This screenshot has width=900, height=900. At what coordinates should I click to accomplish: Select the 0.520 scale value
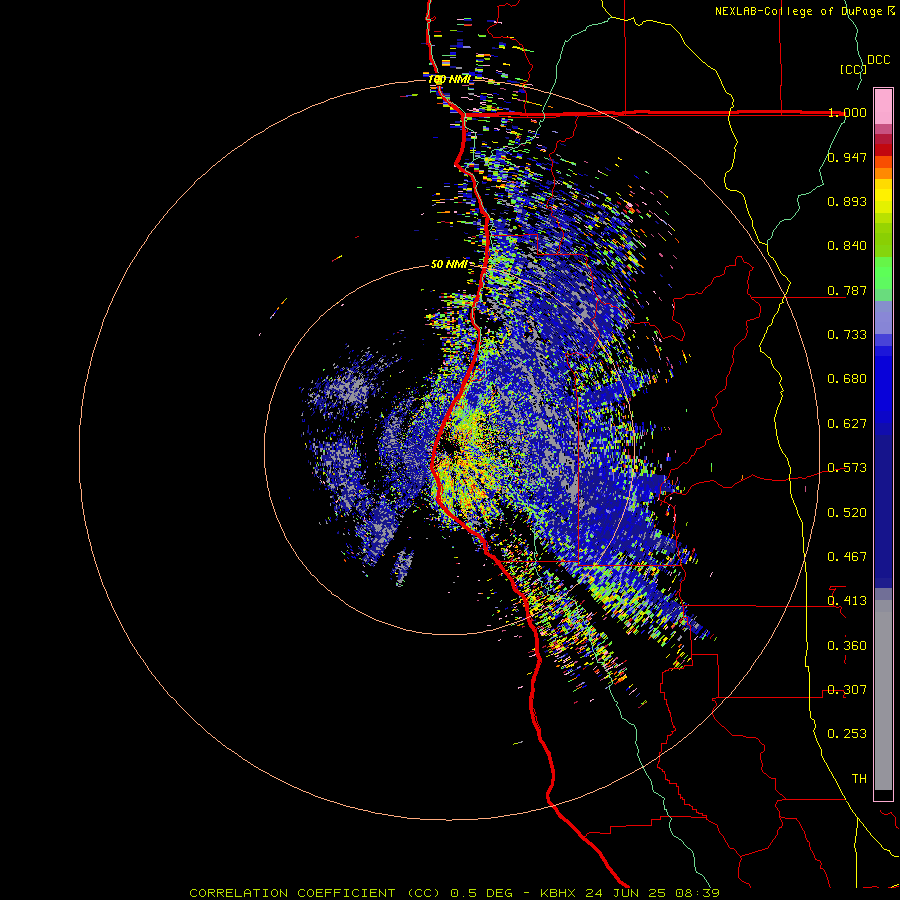coord(847,513)
